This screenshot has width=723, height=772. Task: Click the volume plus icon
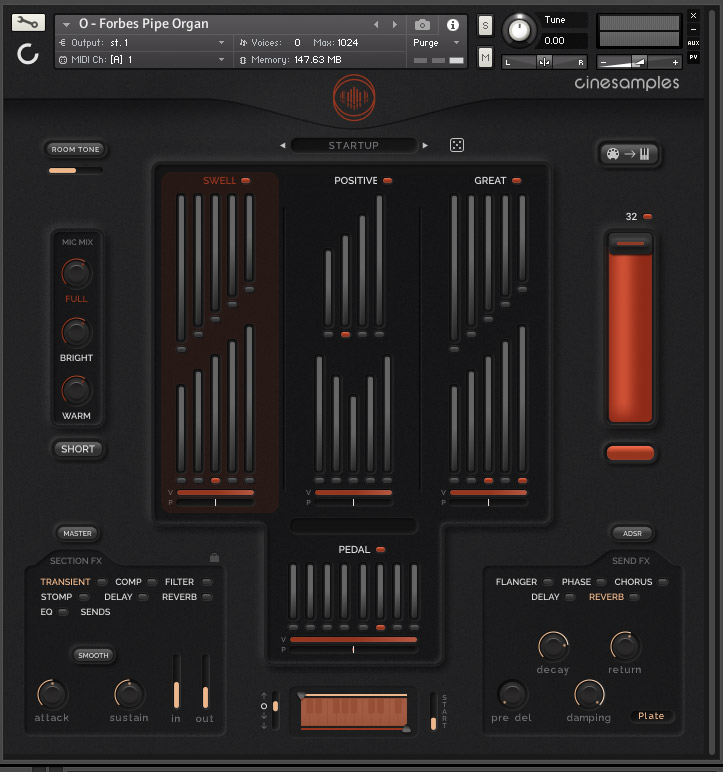tap(675, 63)
